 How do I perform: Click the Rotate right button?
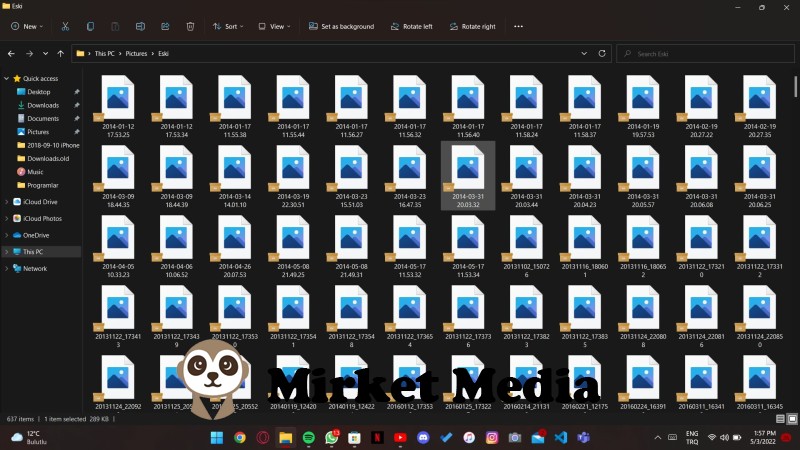(472, 26)
